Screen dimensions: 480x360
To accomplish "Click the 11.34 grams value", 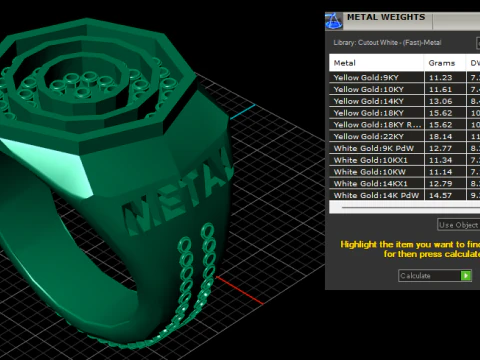I will [440, 160].
